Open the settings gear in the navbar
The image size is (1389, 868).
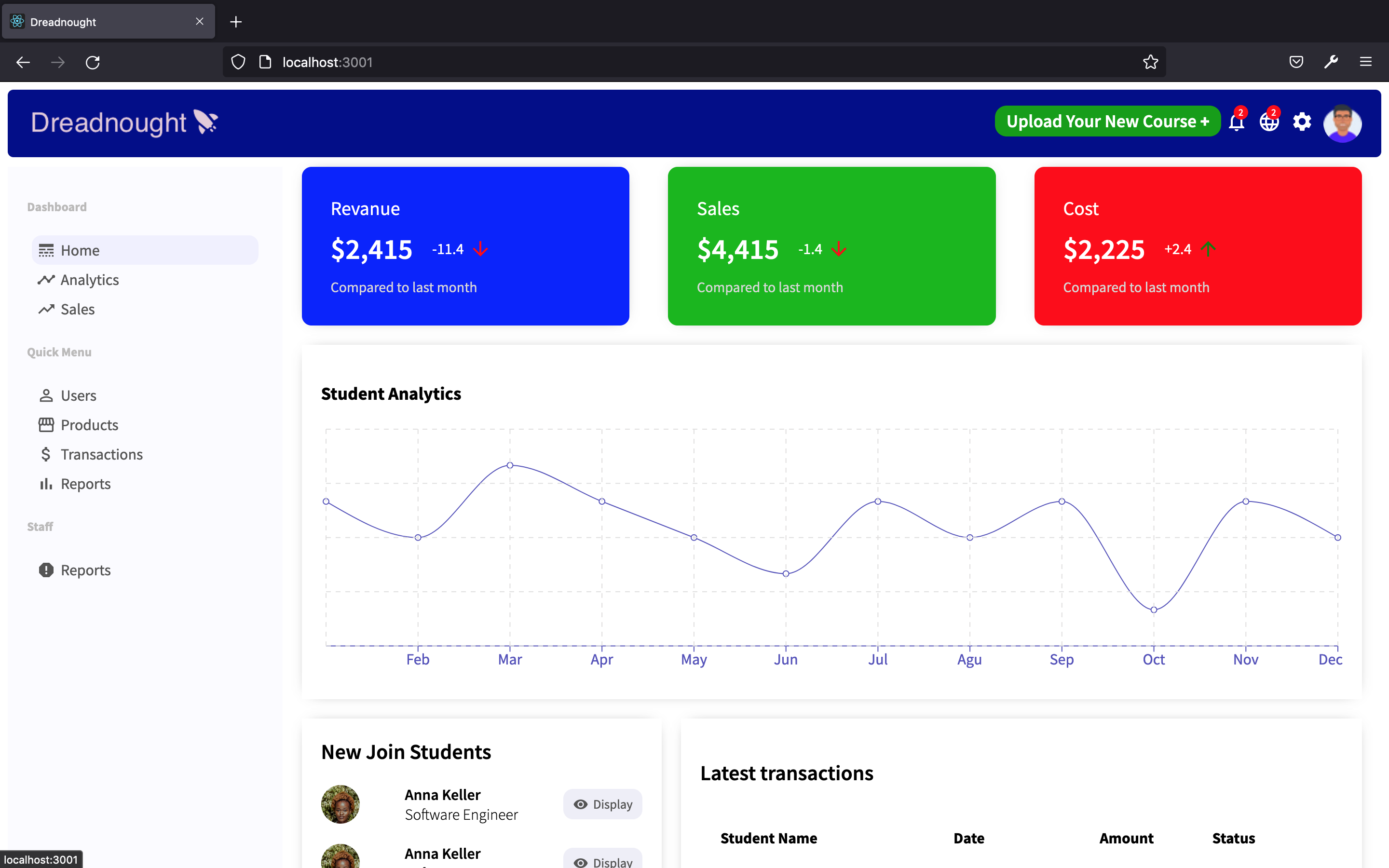pos(1302,122)
